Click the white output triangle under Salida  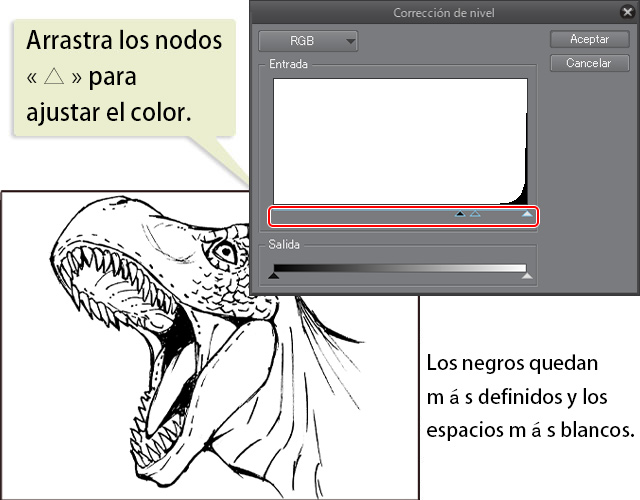click(x=527, y=277)
